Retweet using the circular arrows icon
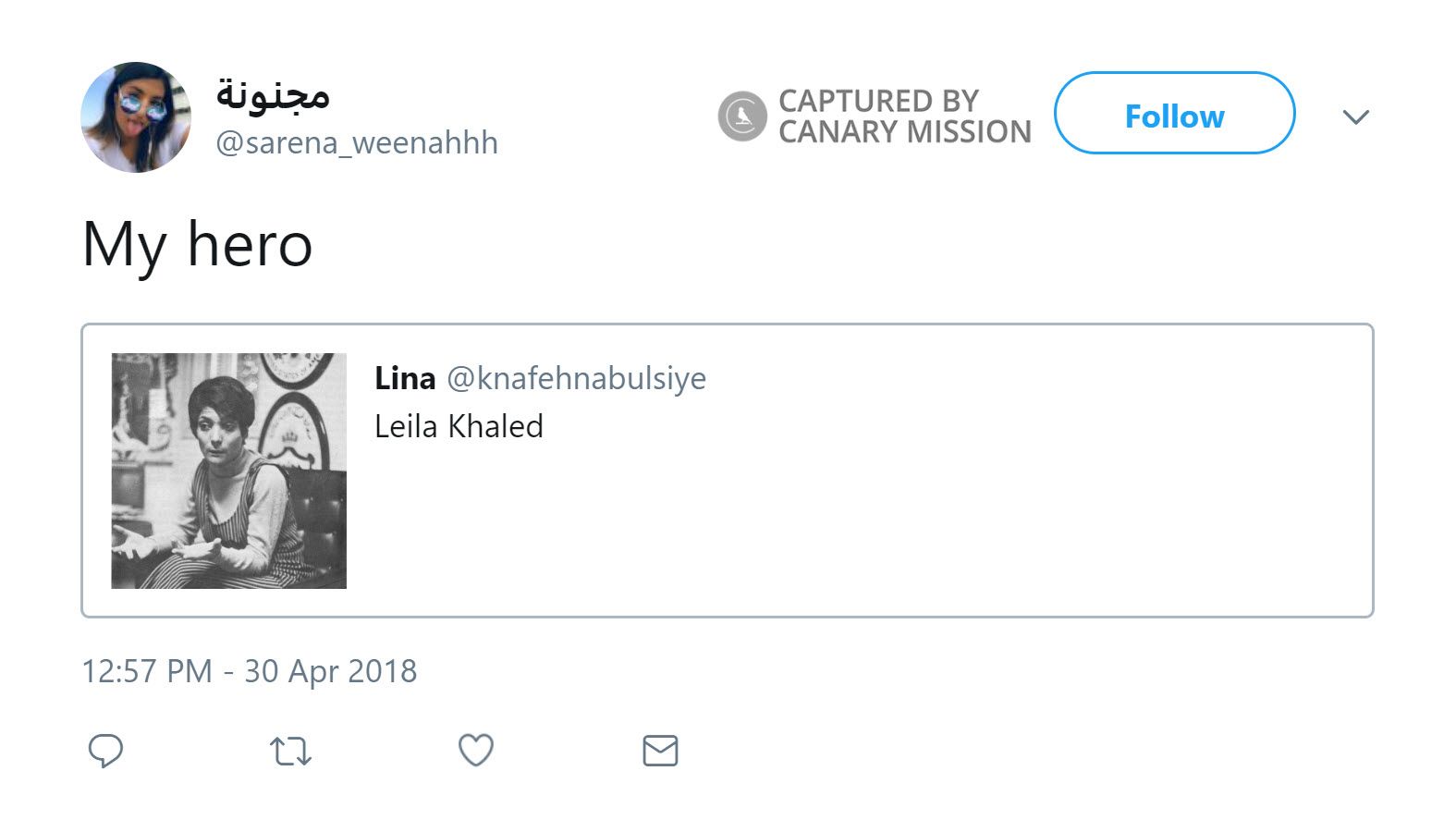Screen dimensions: 1456x832 coord(291,751)
